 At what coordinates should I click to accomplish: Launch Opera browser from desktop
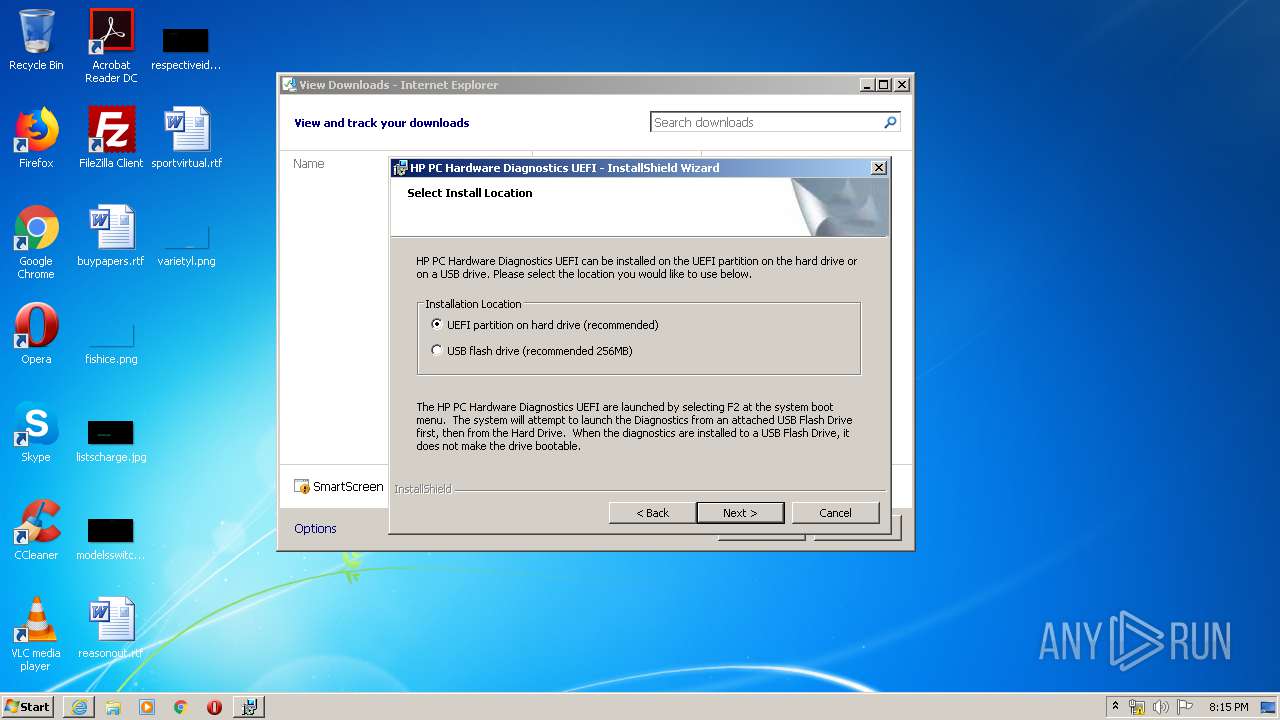[36, 334]
